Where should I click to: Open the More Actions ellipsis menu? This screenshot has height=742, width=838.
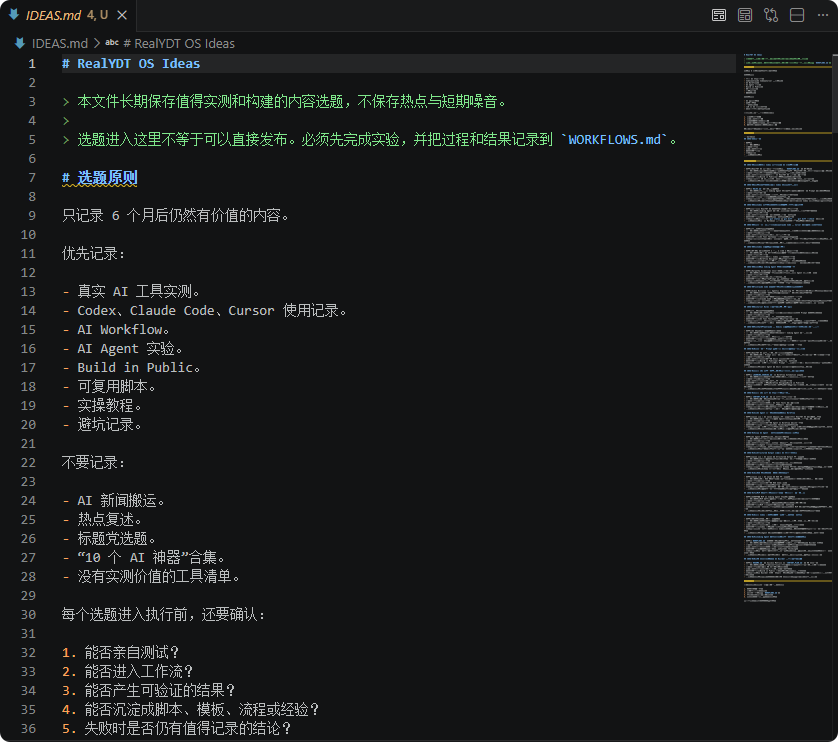click(823, 15)
